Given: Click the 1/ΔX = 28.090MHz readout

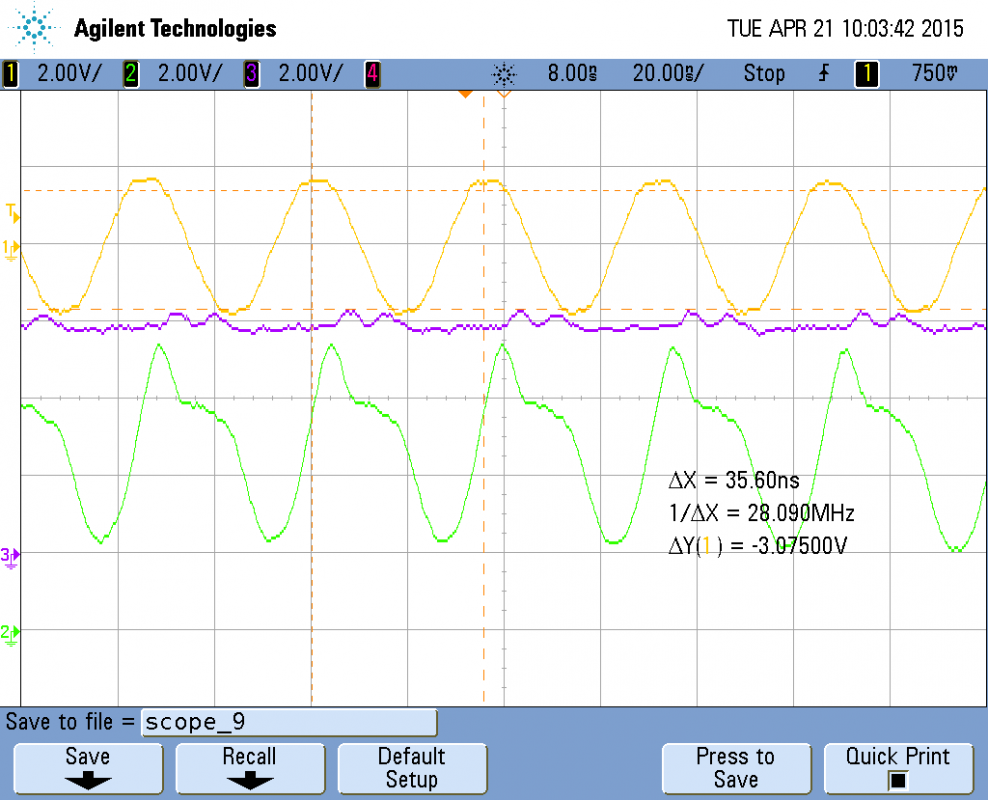Looking at the screenshot, I should (x=762, y=513).
